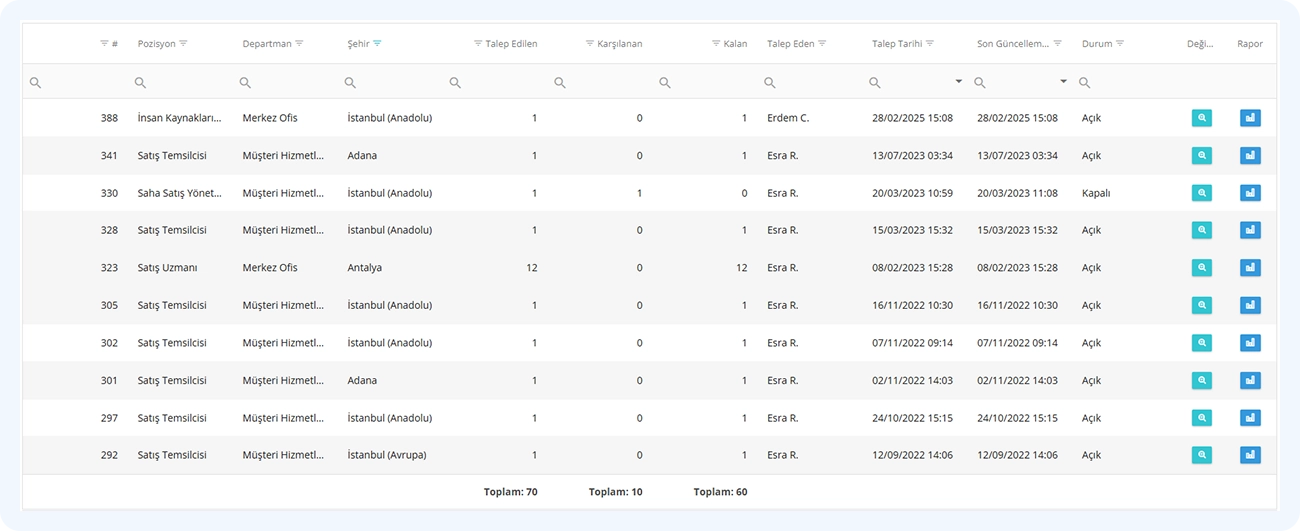Click filter icon next to Durum header

[1120, 44]
